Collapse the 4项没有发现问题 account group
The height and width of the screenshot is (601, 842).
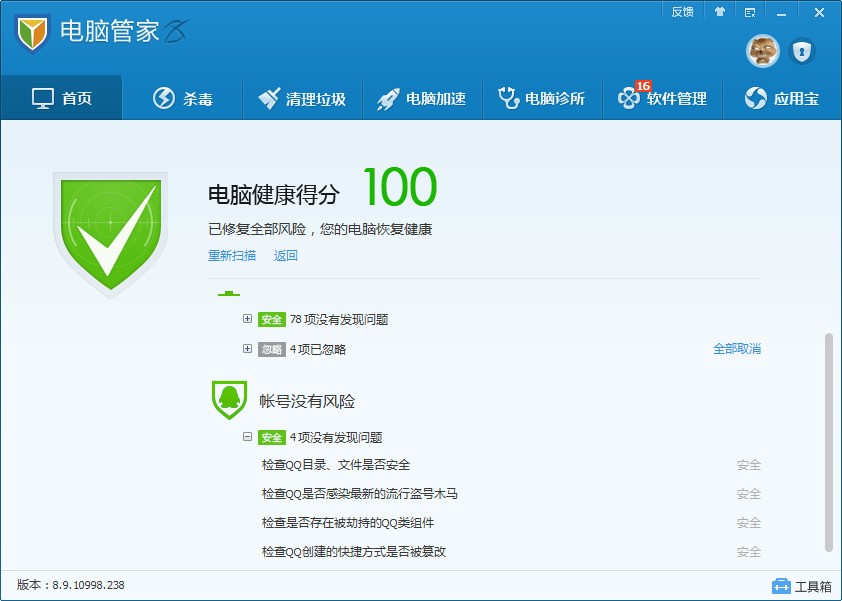pyautogui.click(x=247, y=437)
